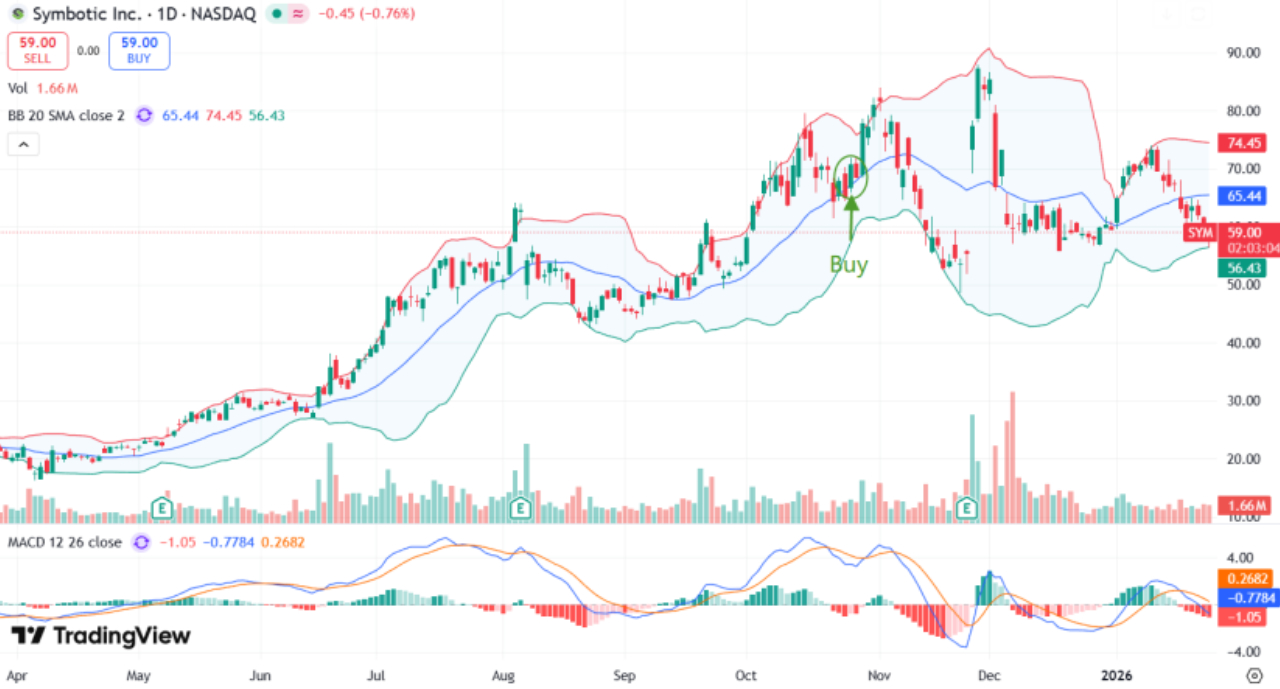Screen dimensions: 1280x689
Task: Click the Vol 1.66 M volume label
Action: [40, 88]
